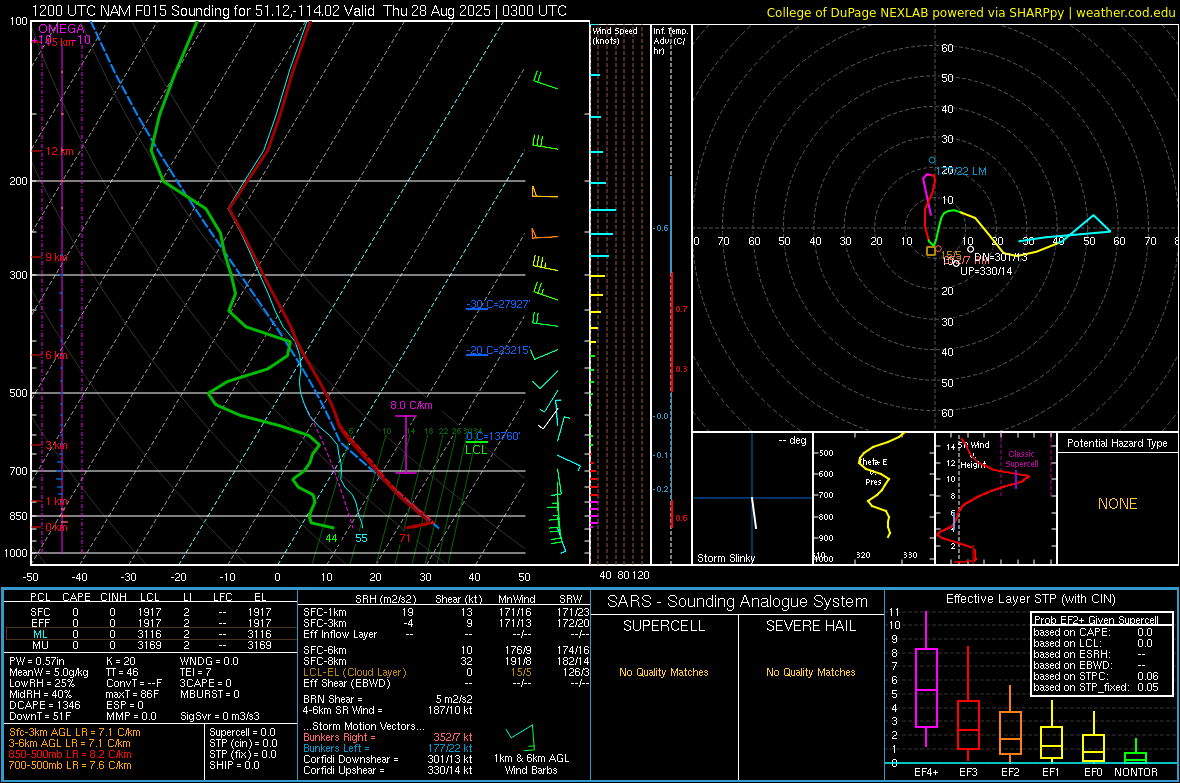1180x783 pixels.
Task: Click the Inf. Temp. Adv. panel header
Action: pyautogui.click(x=670, y=41)
